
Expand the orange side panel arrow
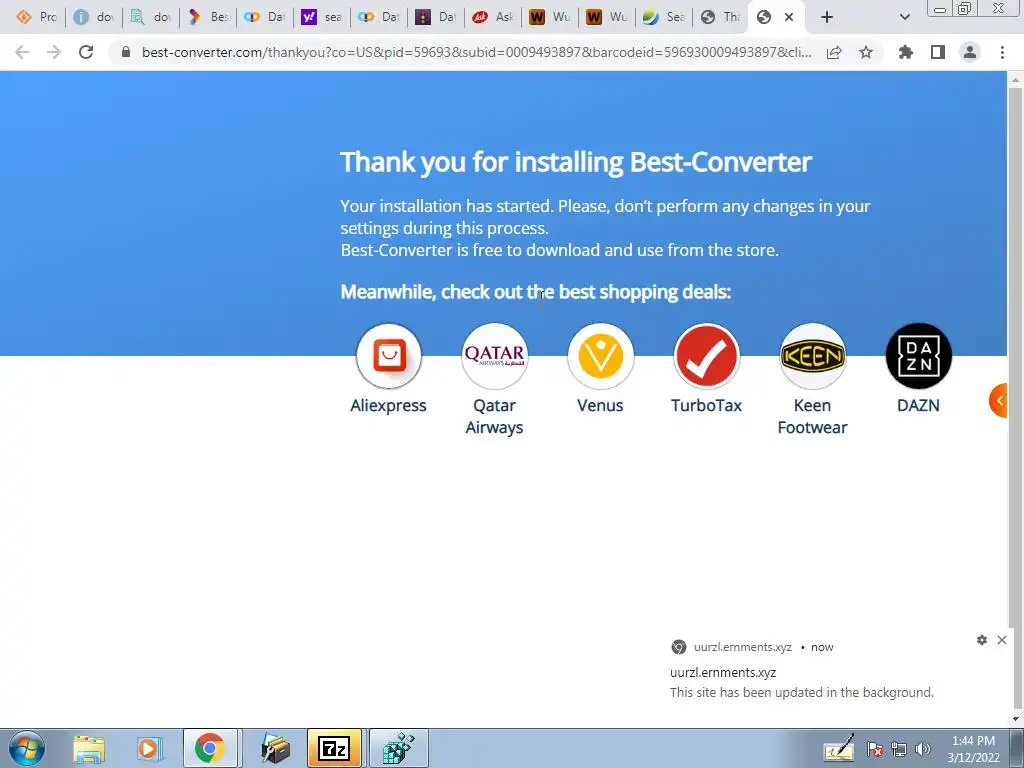[x=999, y=400]
